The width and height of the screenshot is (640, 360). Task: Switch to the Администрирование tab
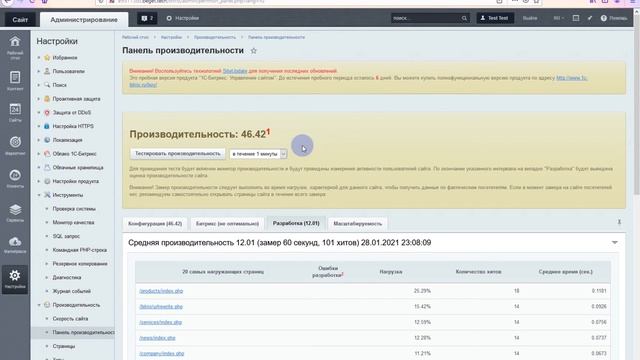tap(84, 19)
